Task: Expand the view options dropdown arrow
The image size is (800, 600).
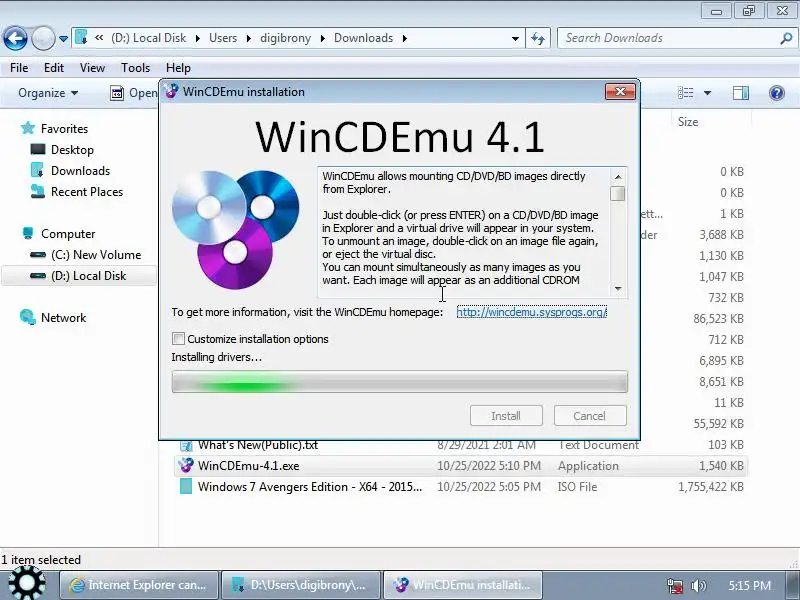Action: [x=707, y=93]
